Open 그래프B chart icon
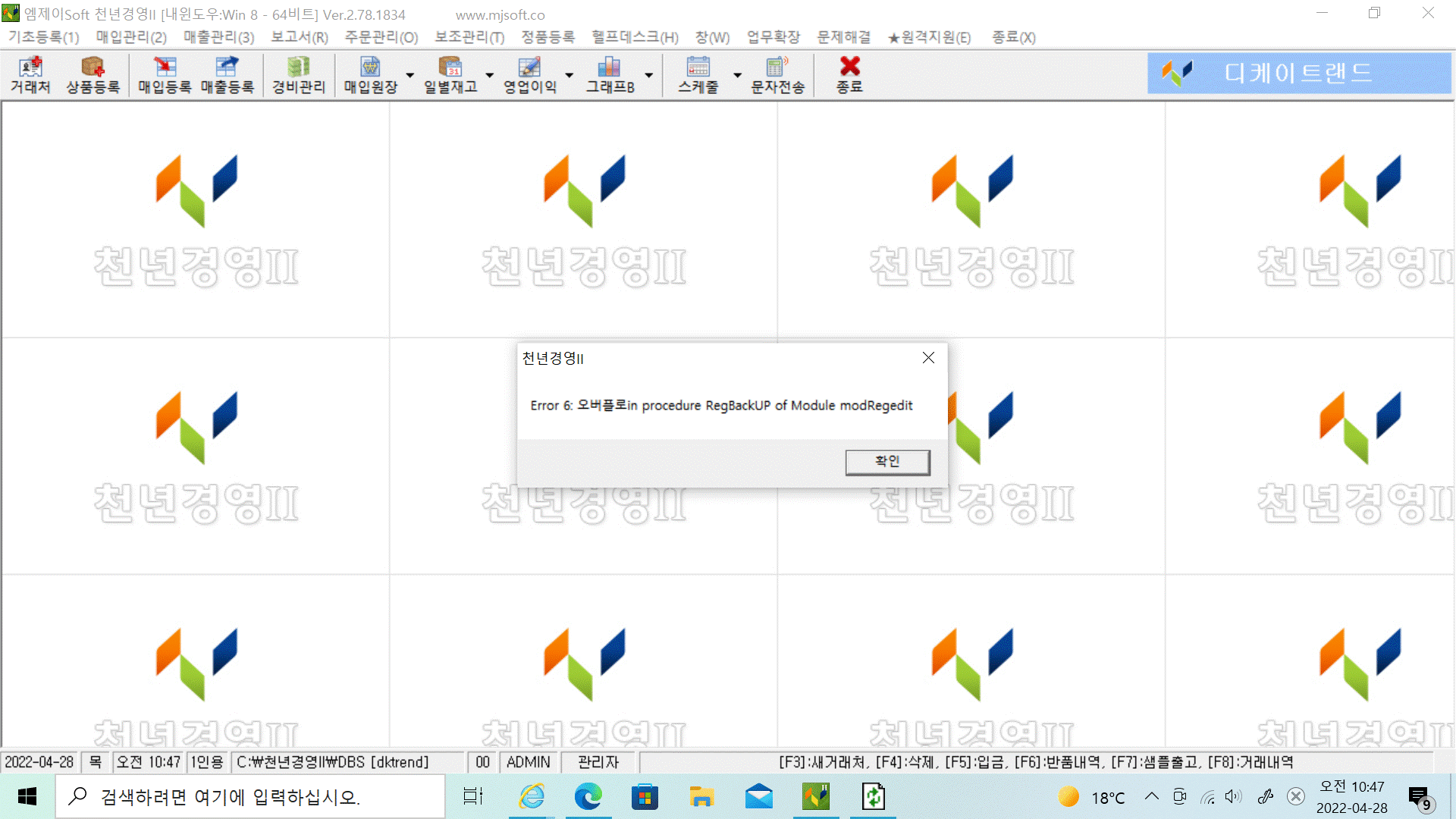Screen dimensions: 1456x819 click(610, 75)
